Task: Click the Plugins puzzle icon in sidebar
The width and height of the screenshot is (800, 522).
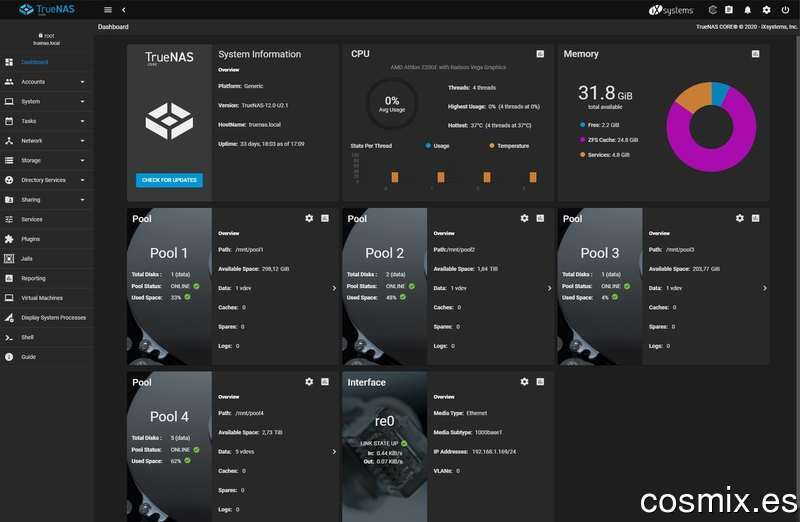Action: (9, 239)
